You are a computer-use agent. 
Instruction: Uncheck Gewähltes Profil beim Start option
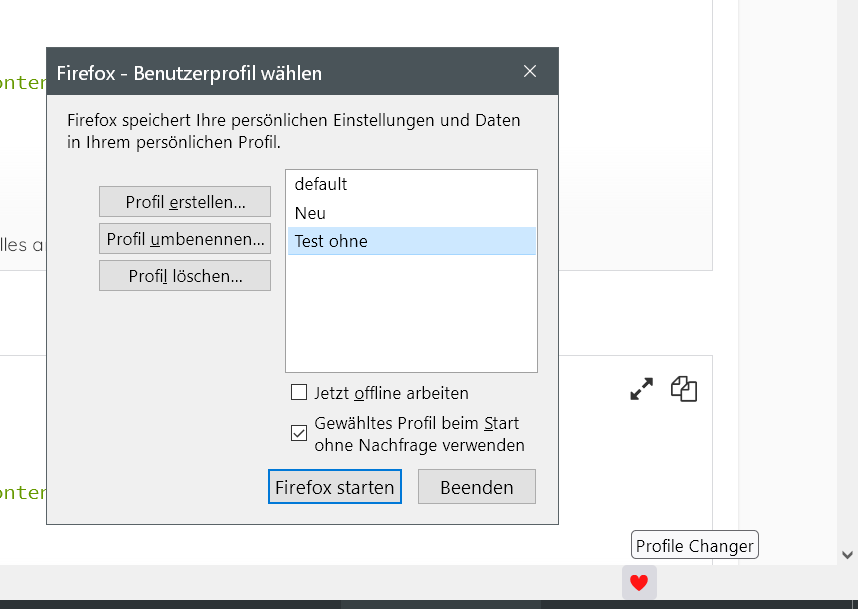[299, 433]
